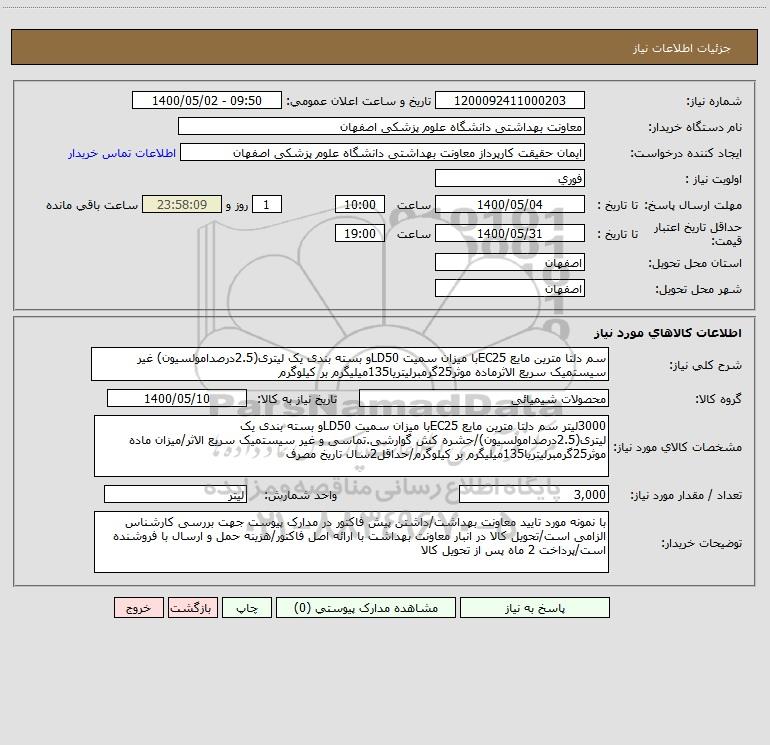Click the تعداد / مقدار مورد نیاز label
Viewport: 770px width, 745px height.
686,495
